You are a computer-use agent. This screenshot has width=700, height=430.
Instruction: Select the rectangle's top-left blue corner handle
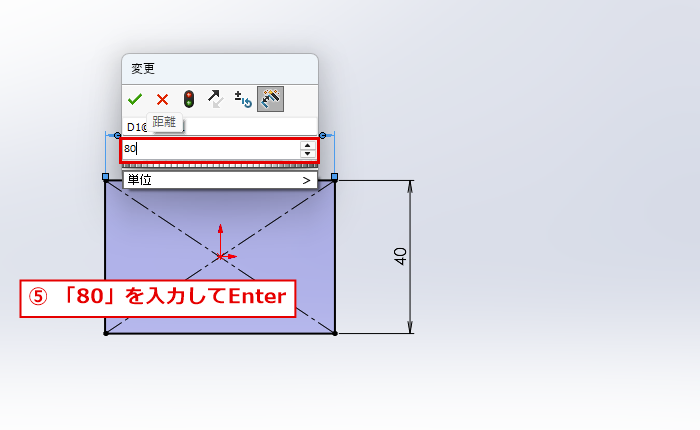click(105, 177)
